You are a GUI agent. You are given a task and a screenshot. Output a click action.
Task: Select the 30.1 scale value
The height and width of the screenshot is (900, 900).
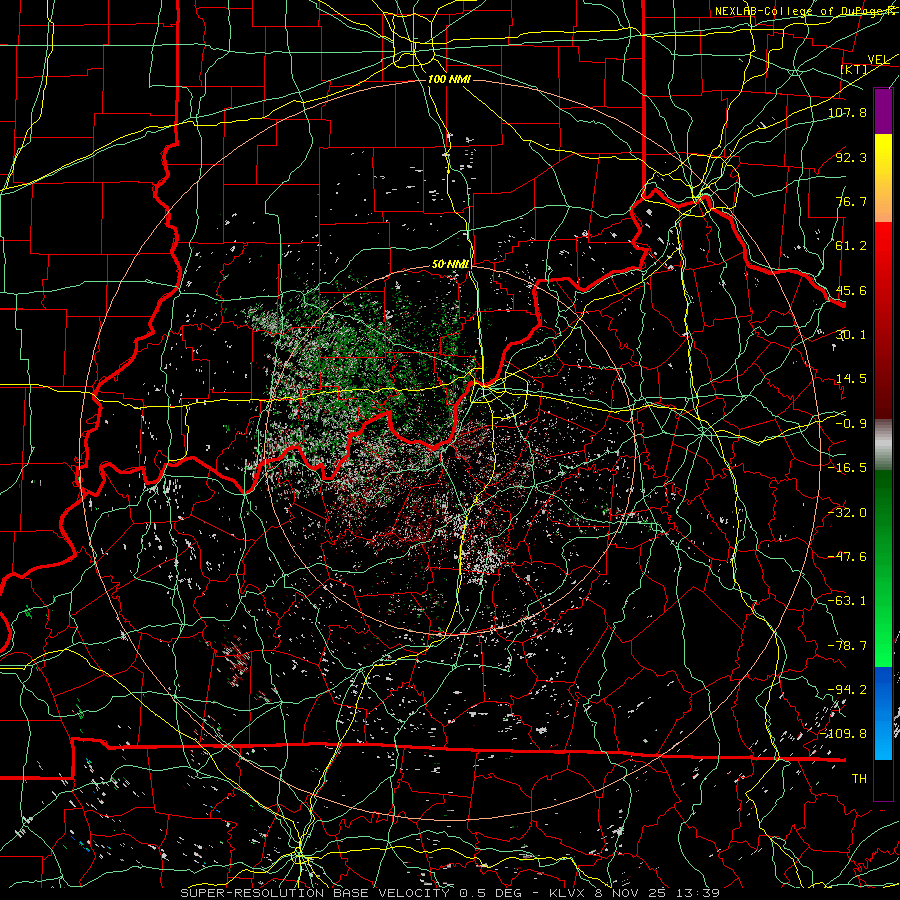click(x=851, y=335)
